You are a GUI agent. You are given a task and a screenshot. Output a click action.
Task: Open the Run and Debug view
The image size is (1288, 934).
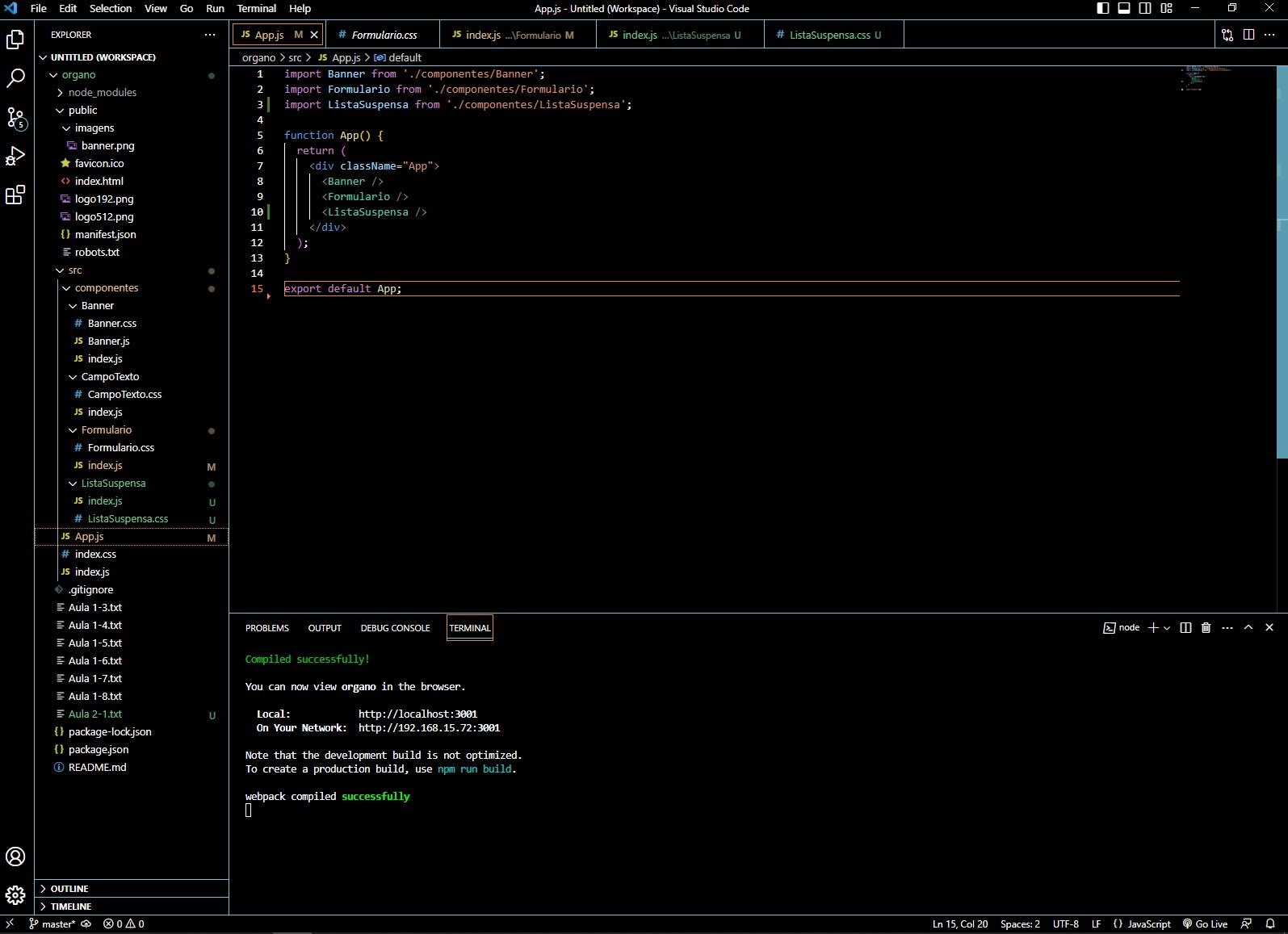[x=15, y=156]
